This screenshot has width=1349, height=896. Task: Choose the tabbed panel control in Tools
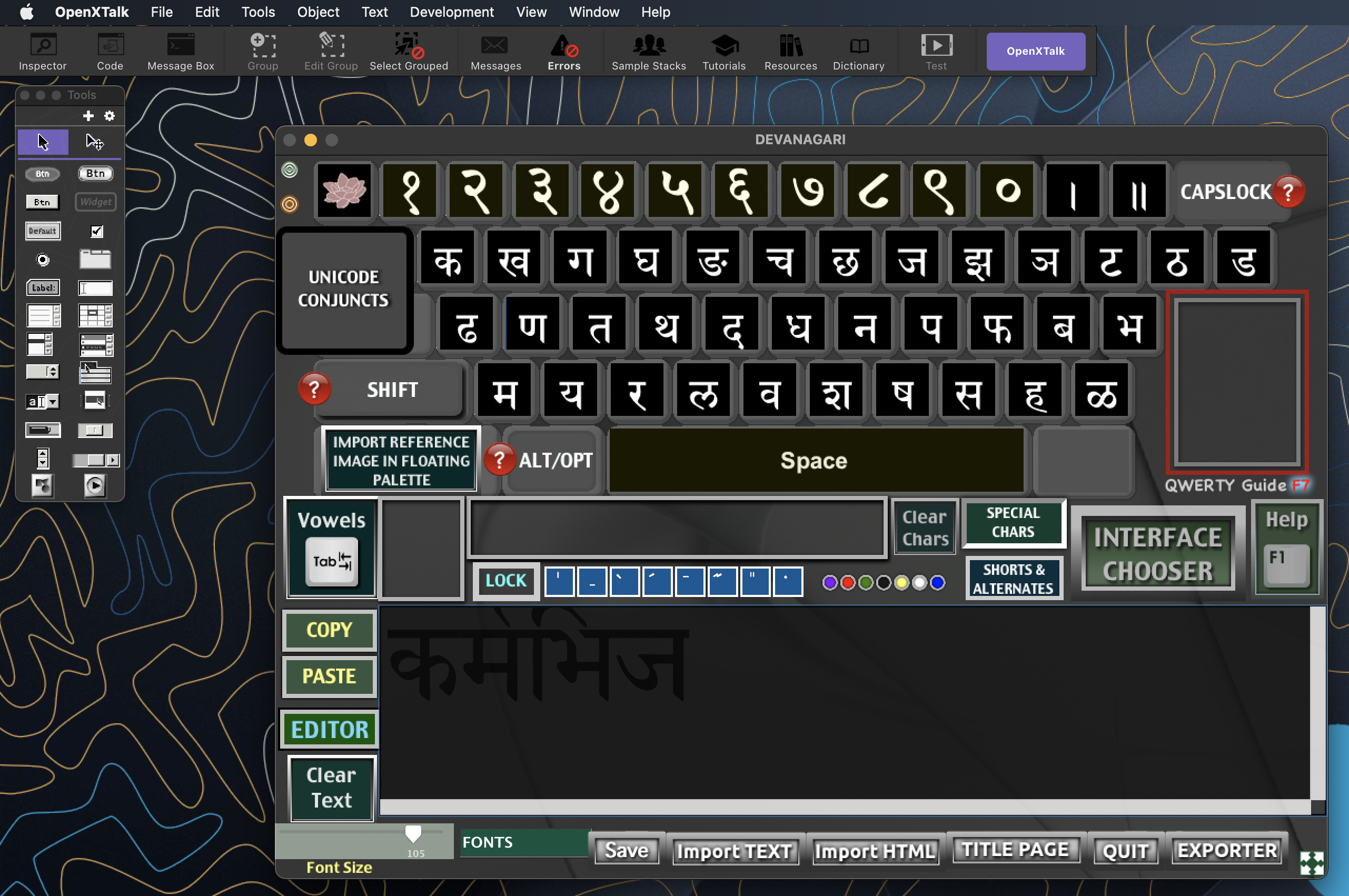95,259
